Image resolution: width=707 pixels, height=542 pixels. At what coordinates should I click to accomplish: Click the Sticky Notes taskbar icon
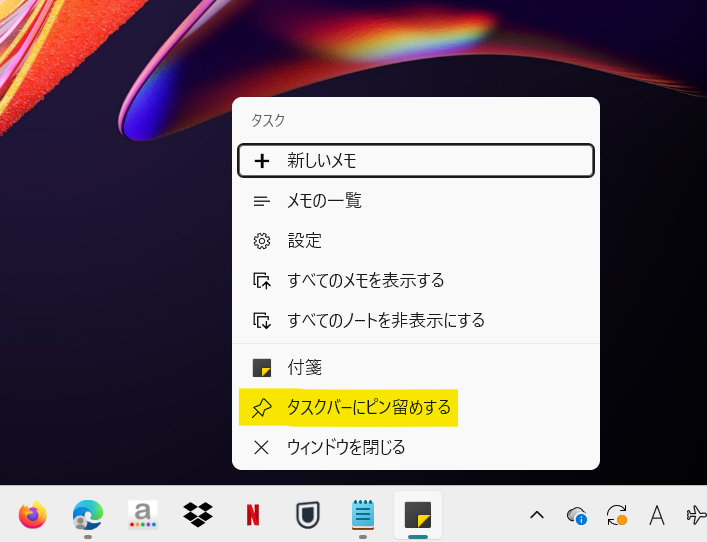418,514
